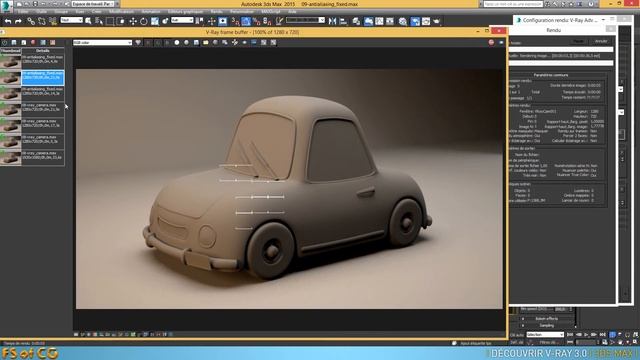
Task: Toggle Keyboard Shortcut Override
Action: (222, 21)
